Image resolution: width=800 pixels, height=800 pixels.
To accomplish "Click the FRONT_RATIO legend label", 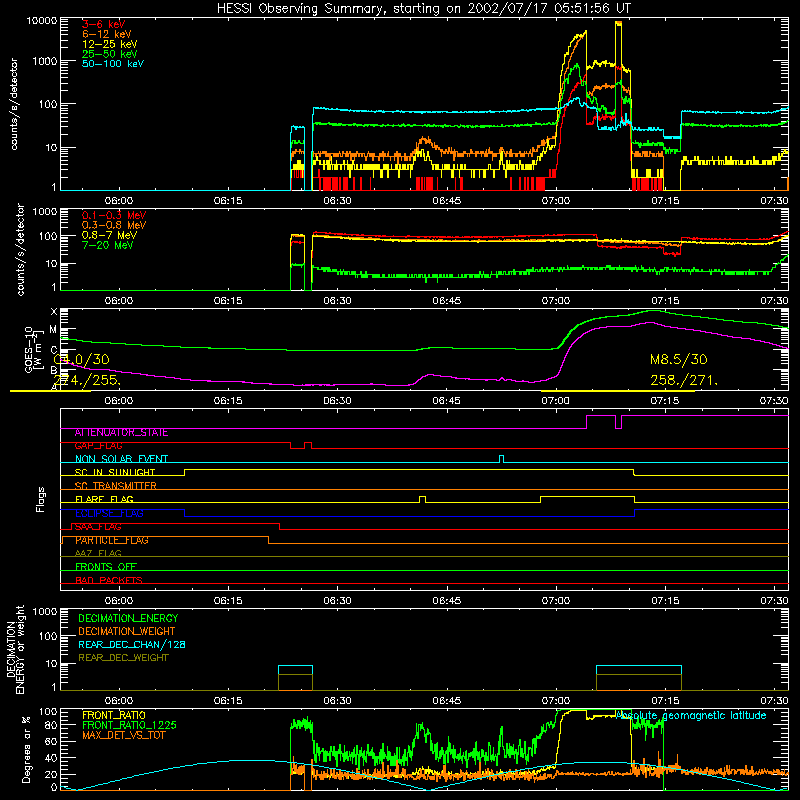I will (x=114, y=715).
